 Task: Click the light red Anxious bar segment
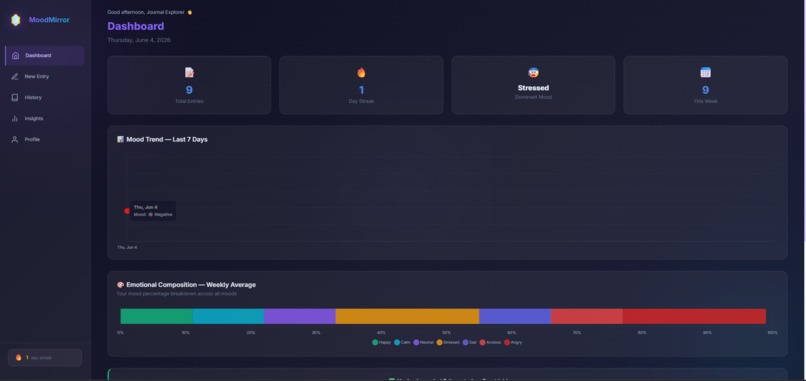(587, 316)
